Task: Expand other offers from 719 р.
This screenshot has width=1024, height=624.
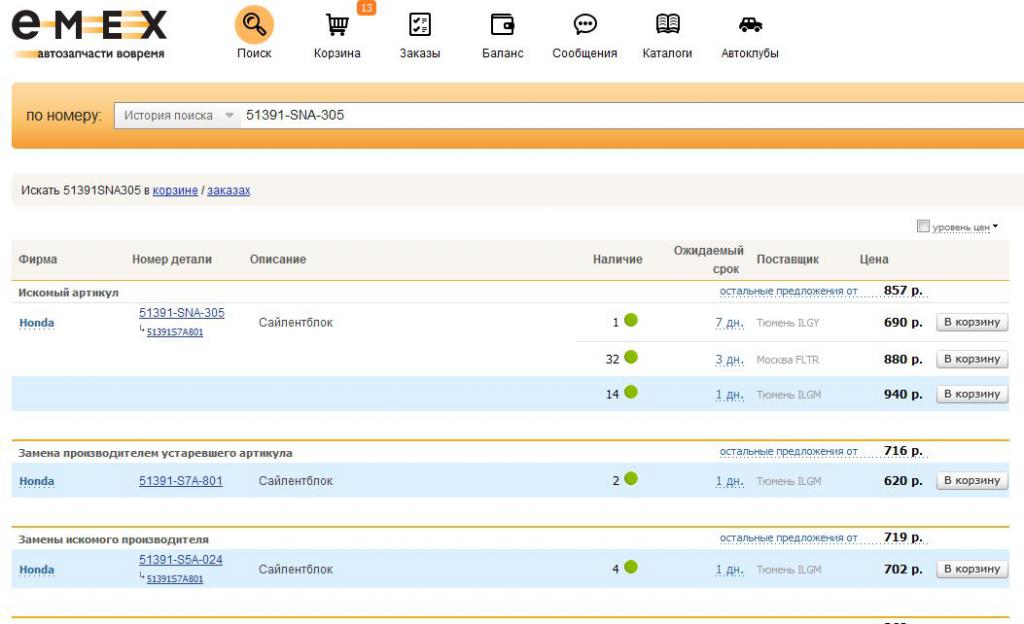Action: tap(788, 538)
